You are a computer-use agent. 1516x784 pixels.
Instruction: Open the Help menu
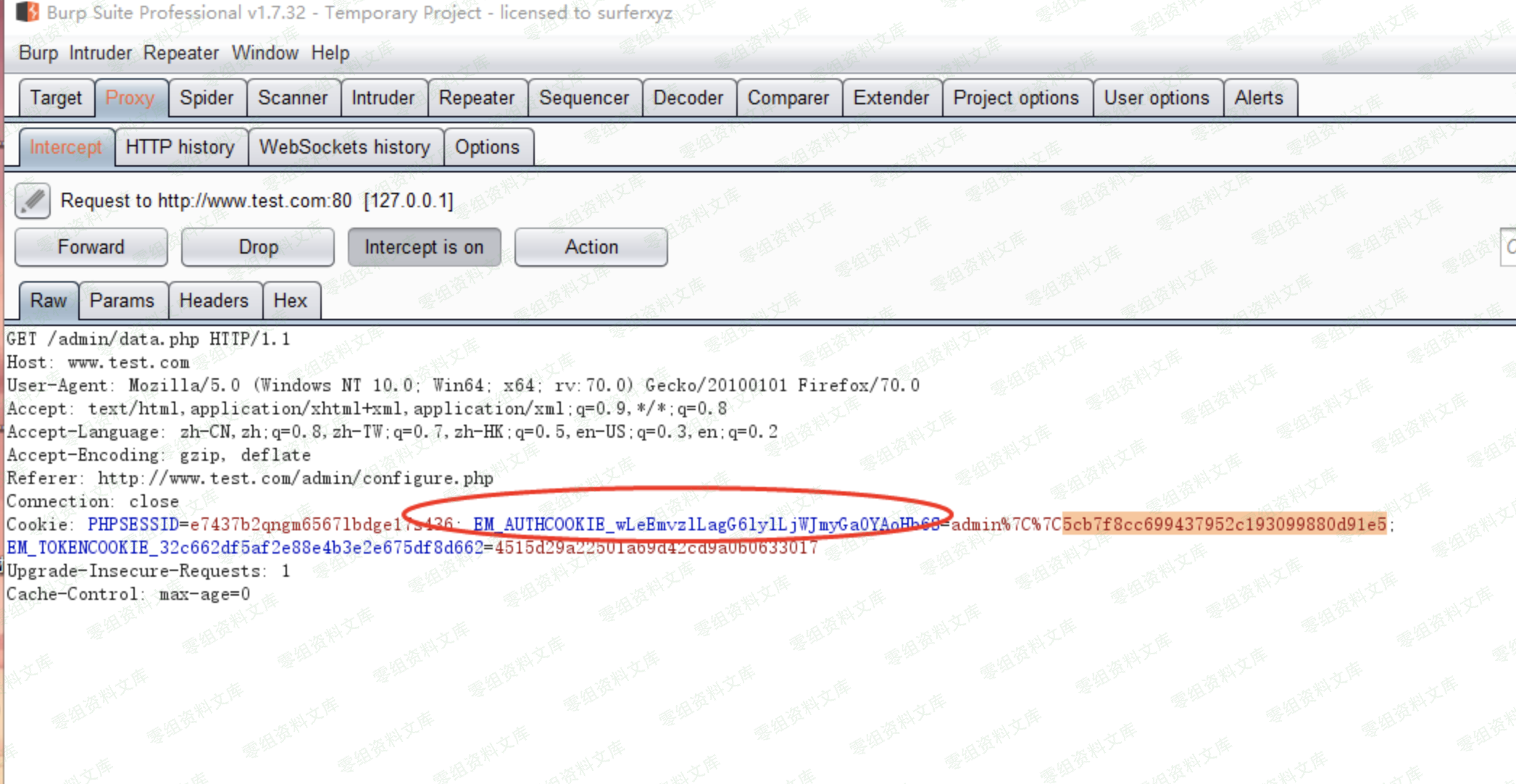coord(330,53)
